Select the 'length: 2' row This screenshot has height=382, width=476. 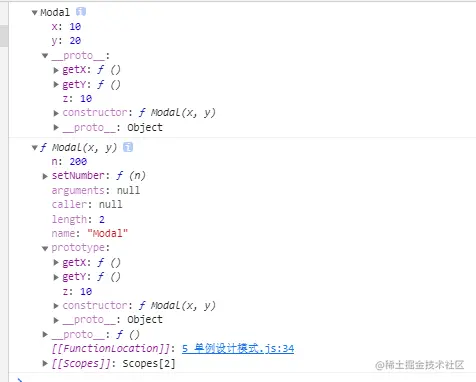[x=78, y=219]
